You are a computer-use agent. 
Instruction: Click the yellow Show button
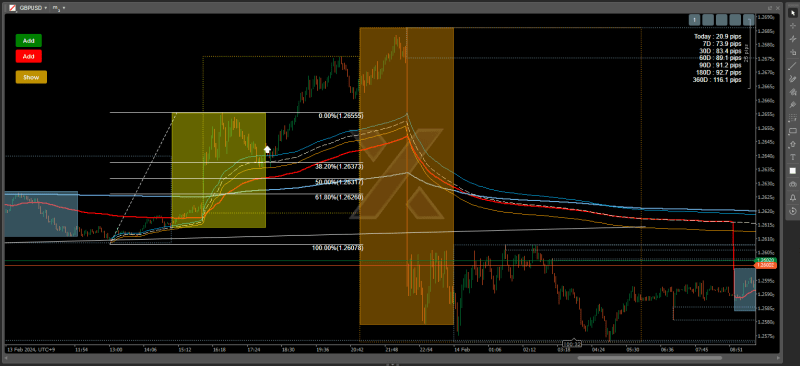(x=31, y=77)
